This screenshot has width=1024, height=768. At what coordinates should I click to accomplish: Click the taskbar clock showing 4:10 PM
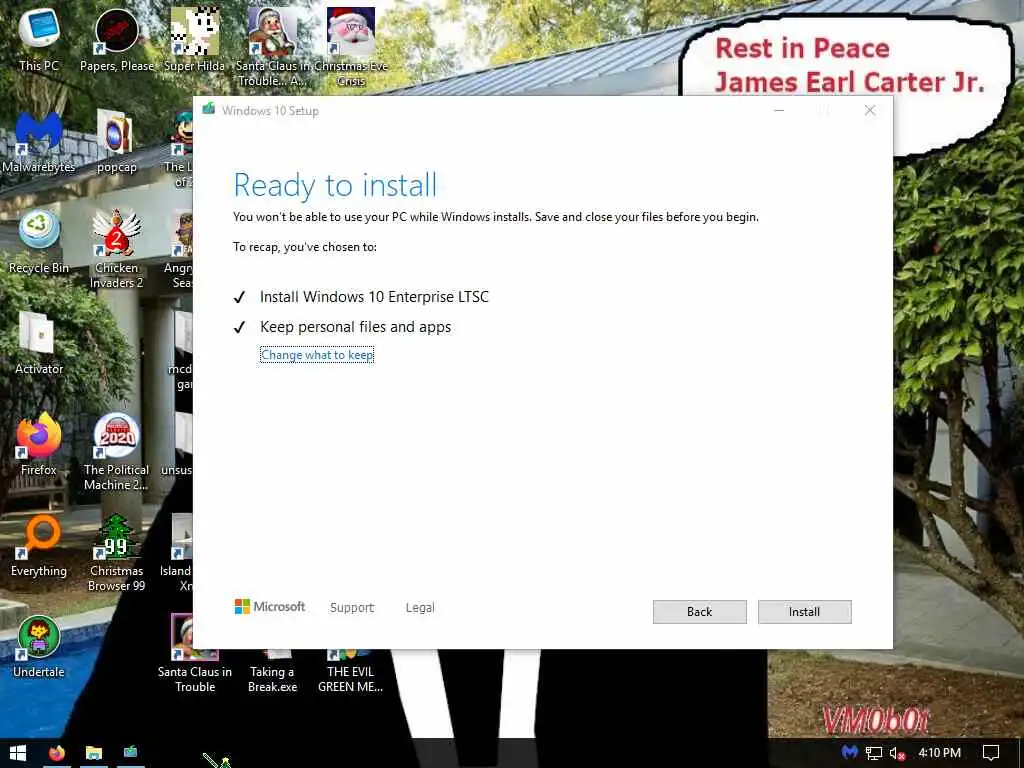[x=939, y=753]
